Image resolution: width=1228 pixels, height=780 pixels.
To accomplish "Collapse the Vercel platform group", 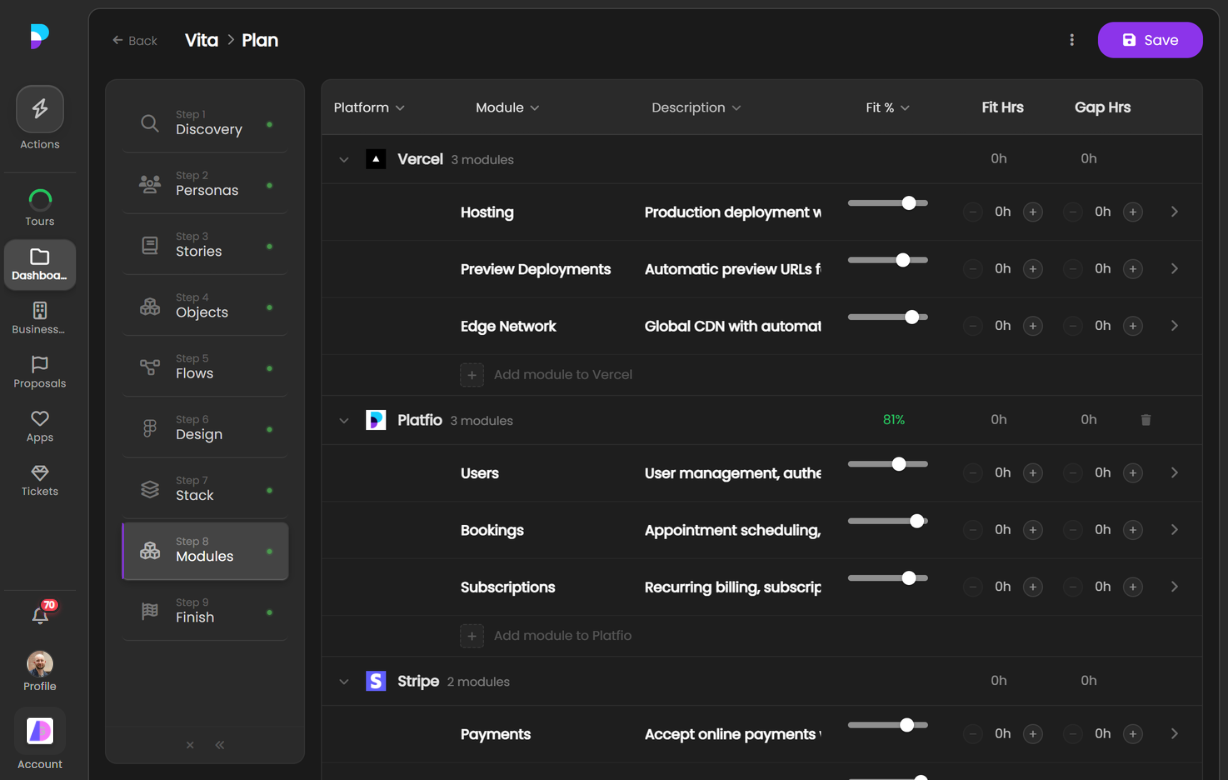I will [x=344, y=159].
